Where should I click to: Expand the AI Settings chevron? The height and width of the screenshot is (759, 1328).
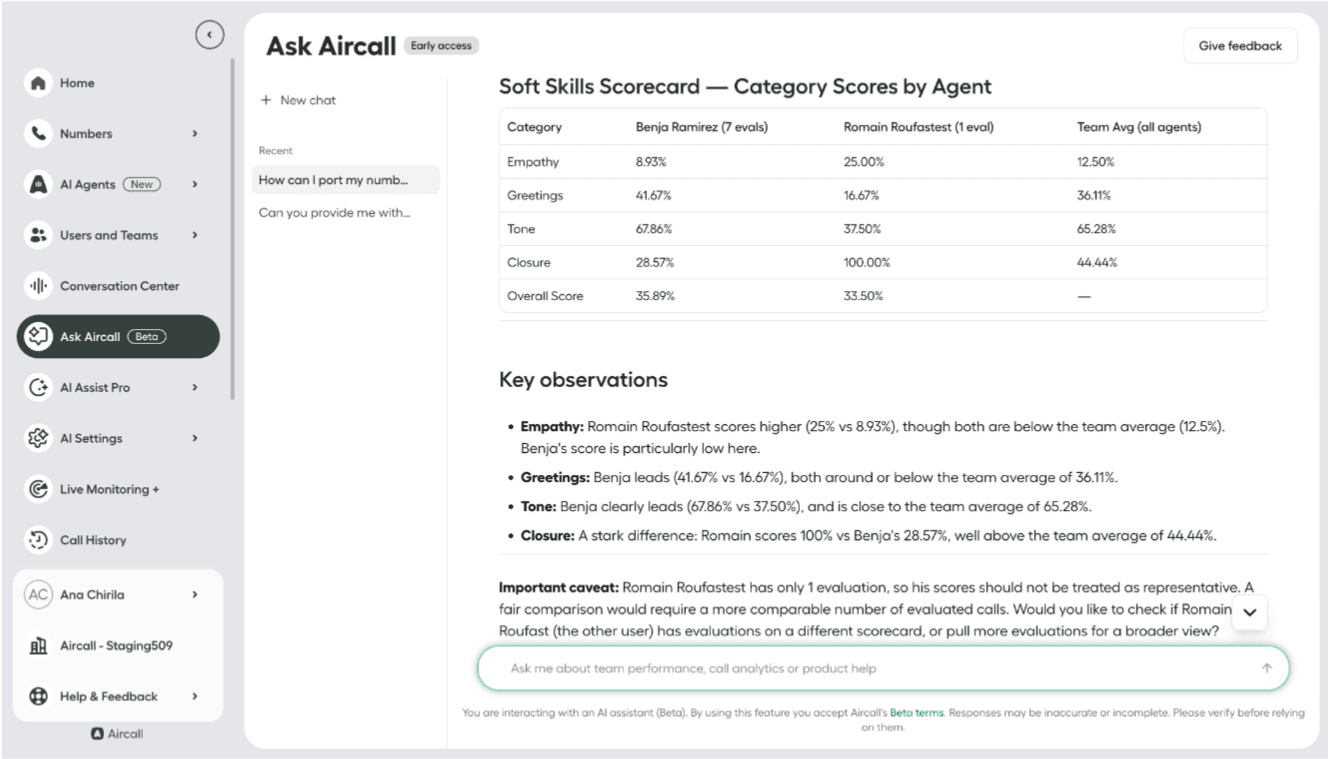coord(195,438)
